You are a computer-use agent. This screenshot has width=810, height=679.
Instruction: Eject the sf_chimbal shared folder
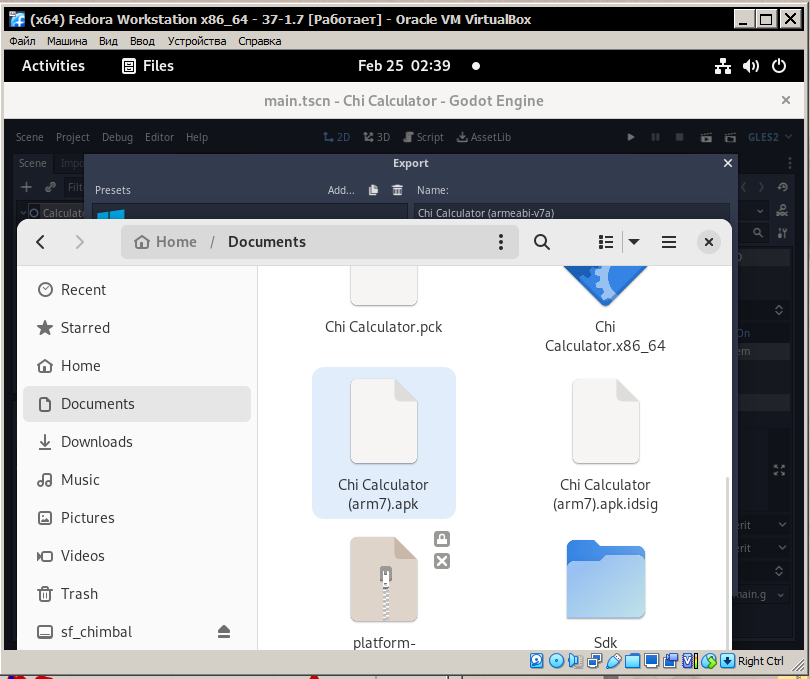[224, 631]
